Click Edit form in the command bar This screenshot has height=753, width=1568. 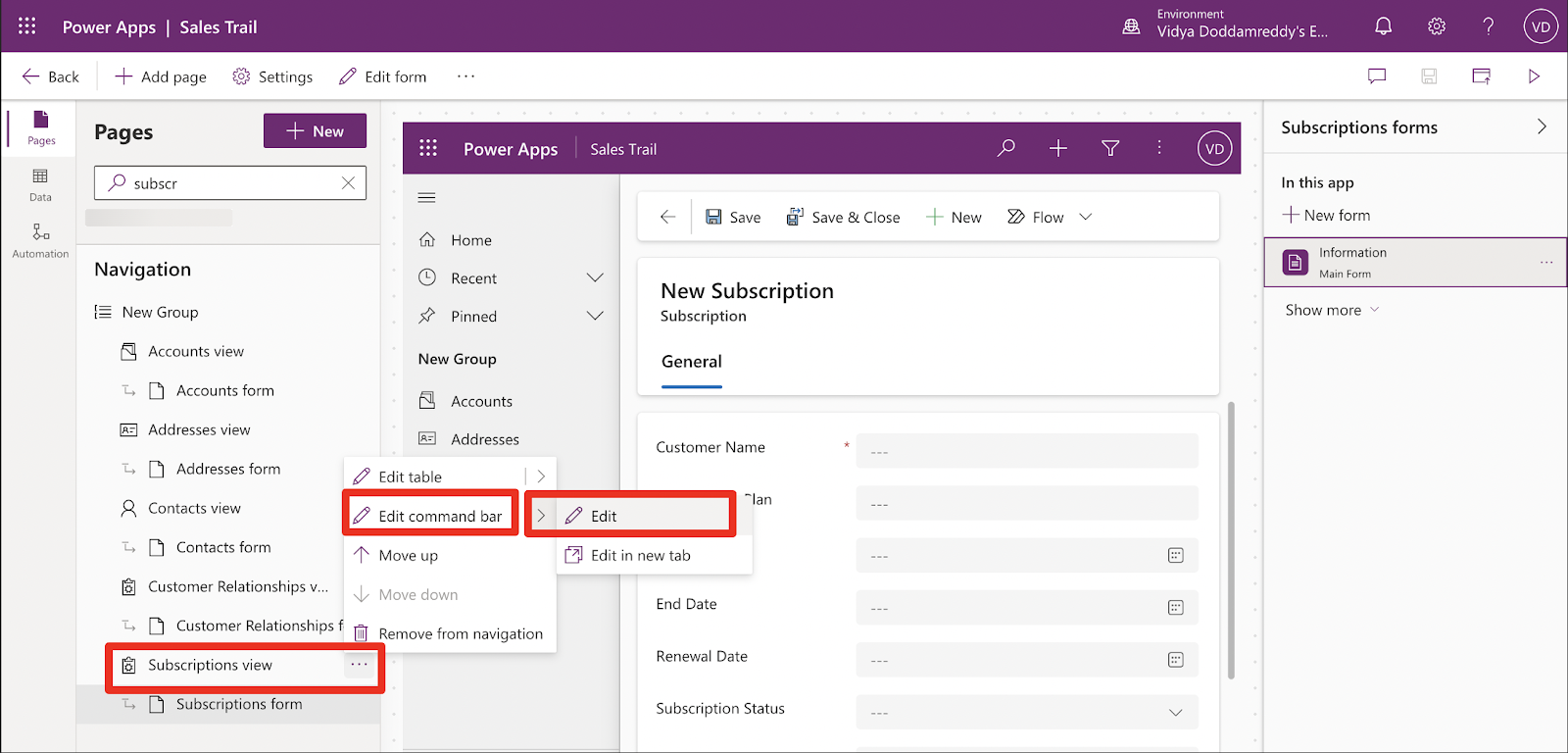coord(382,76)
